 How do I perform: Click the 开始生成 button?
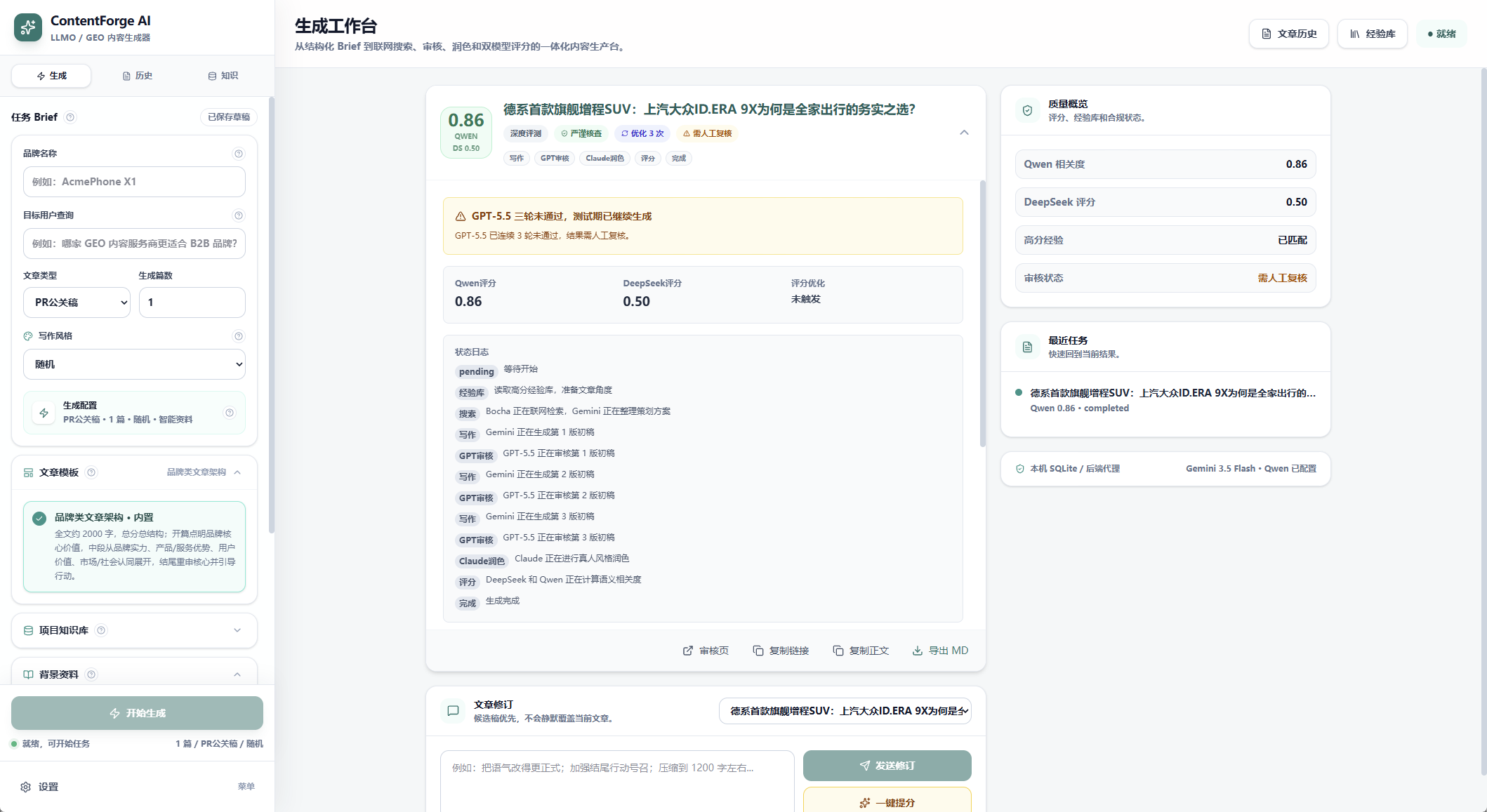(x=137, y=713)
